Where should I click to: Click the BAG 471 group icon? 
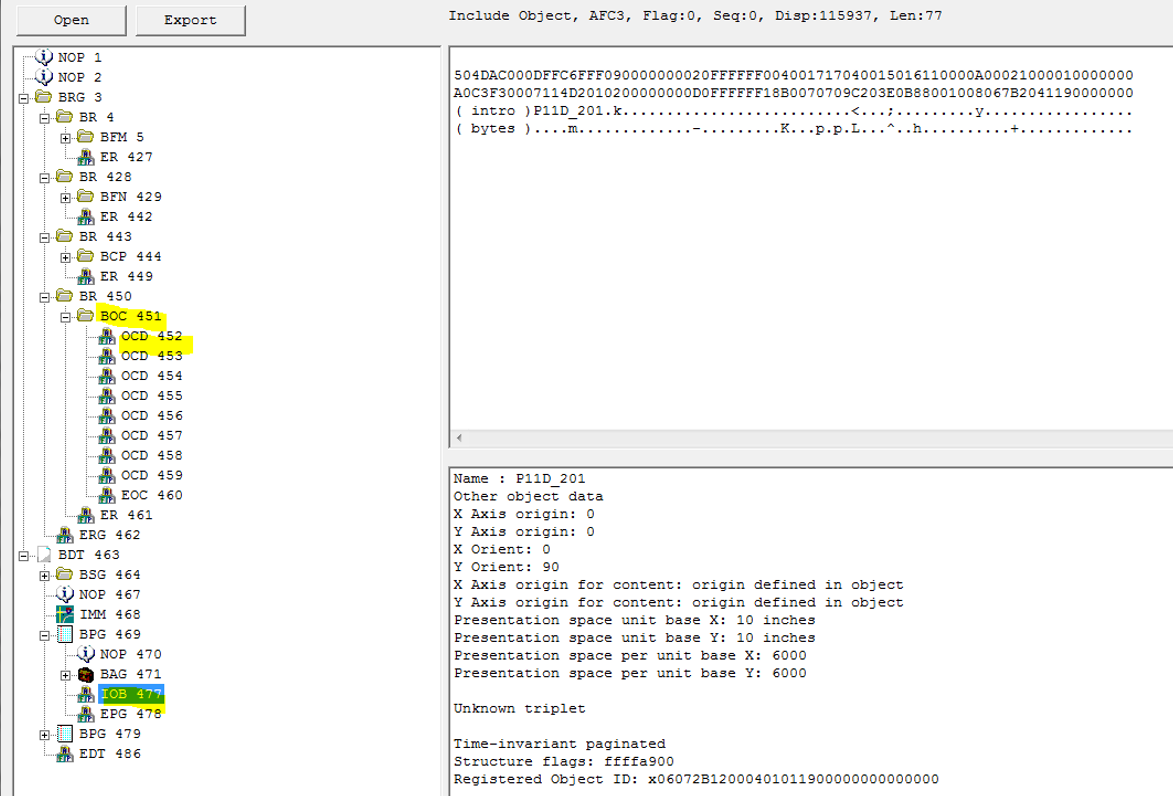86,674
